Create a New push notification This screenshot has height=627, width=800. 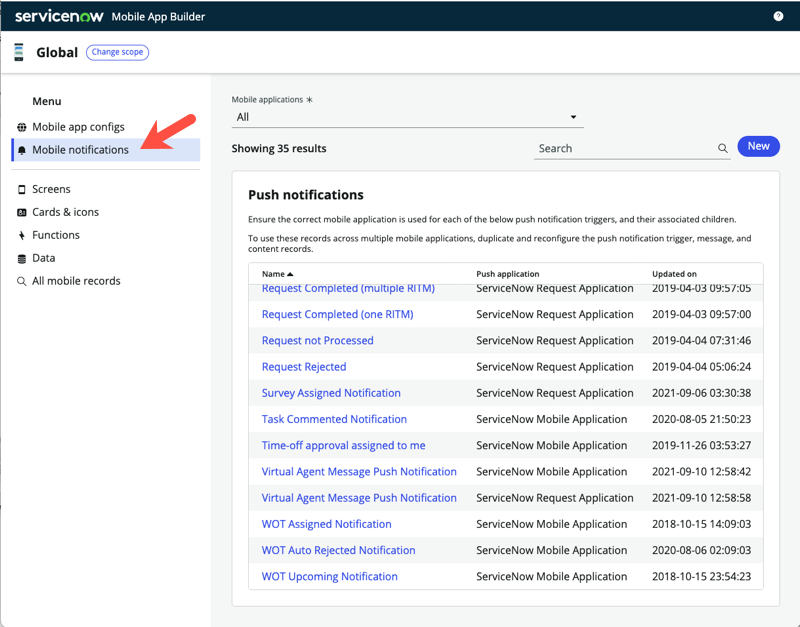click(758, 146)
